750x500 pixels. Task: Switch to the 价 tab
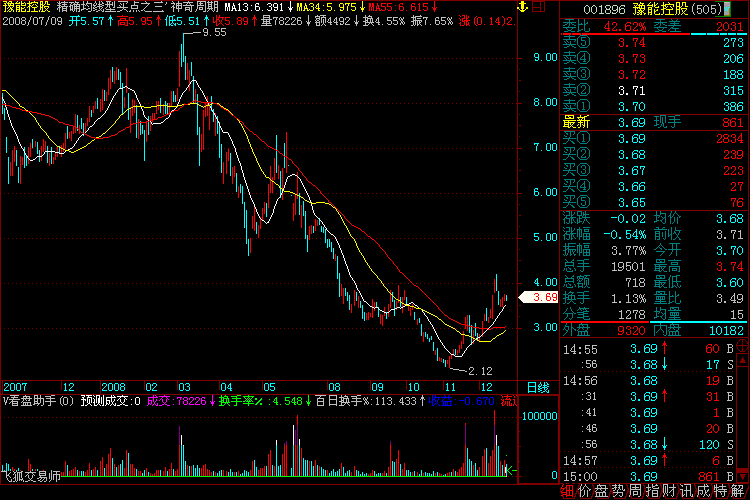(585, 491)
